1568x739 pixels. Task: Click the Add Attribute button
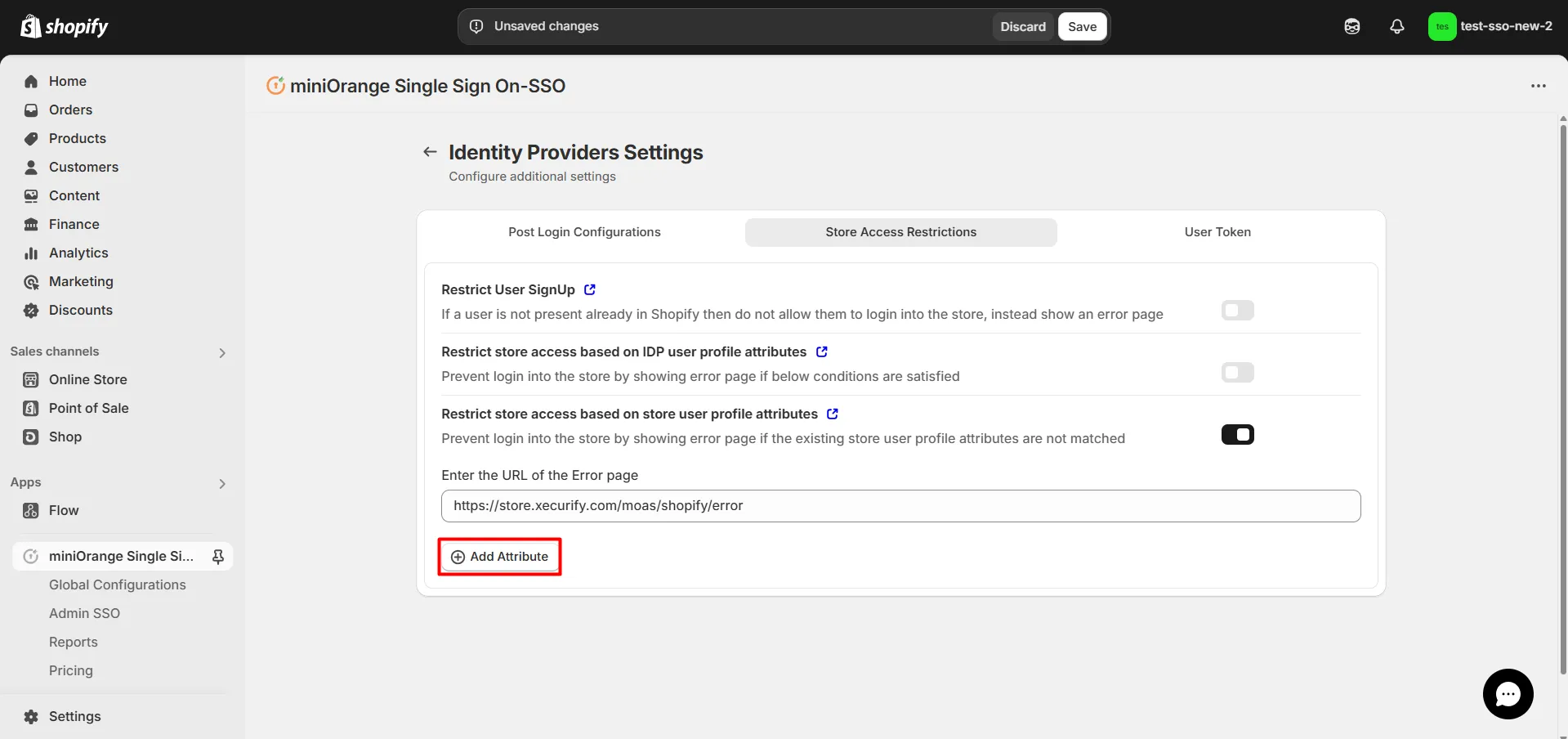tap(499, 557)
